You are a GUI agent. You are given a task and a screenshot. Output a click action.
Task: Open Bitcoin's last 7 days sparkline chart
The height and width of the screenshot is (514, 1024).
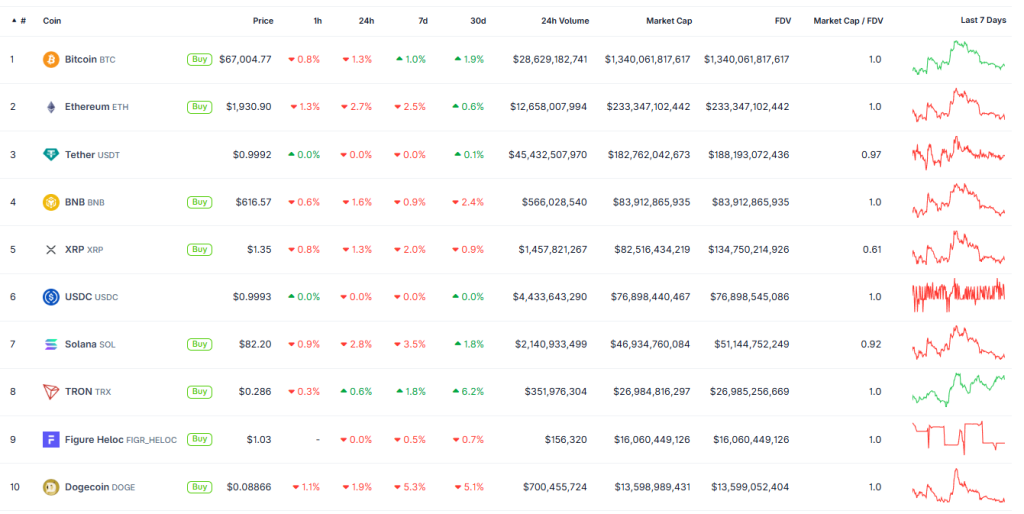tap(959, 58)
